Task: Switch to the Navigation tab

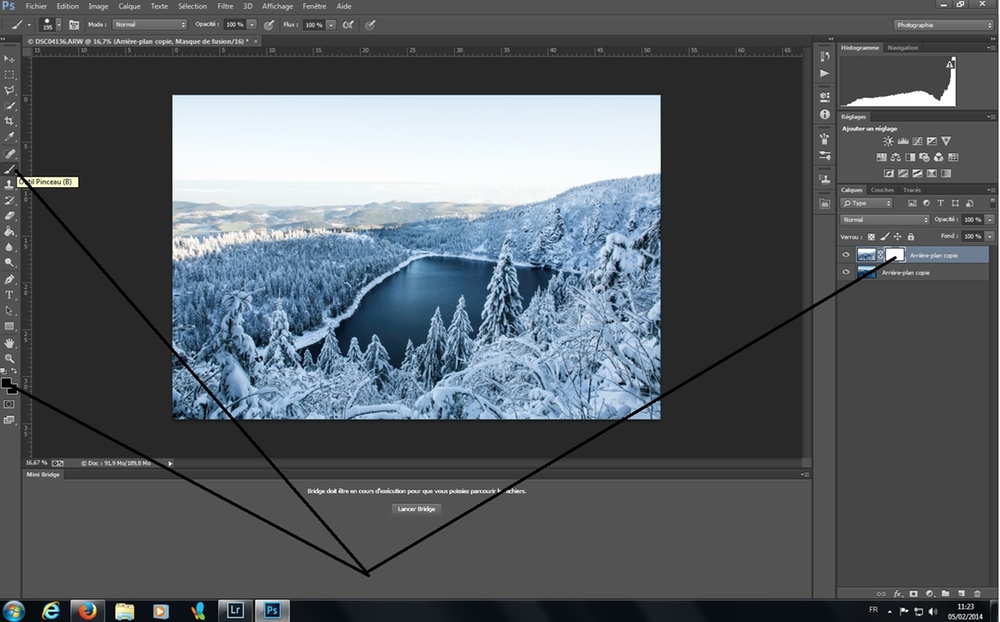Action: pyautogui.click(x=902, y=48)
